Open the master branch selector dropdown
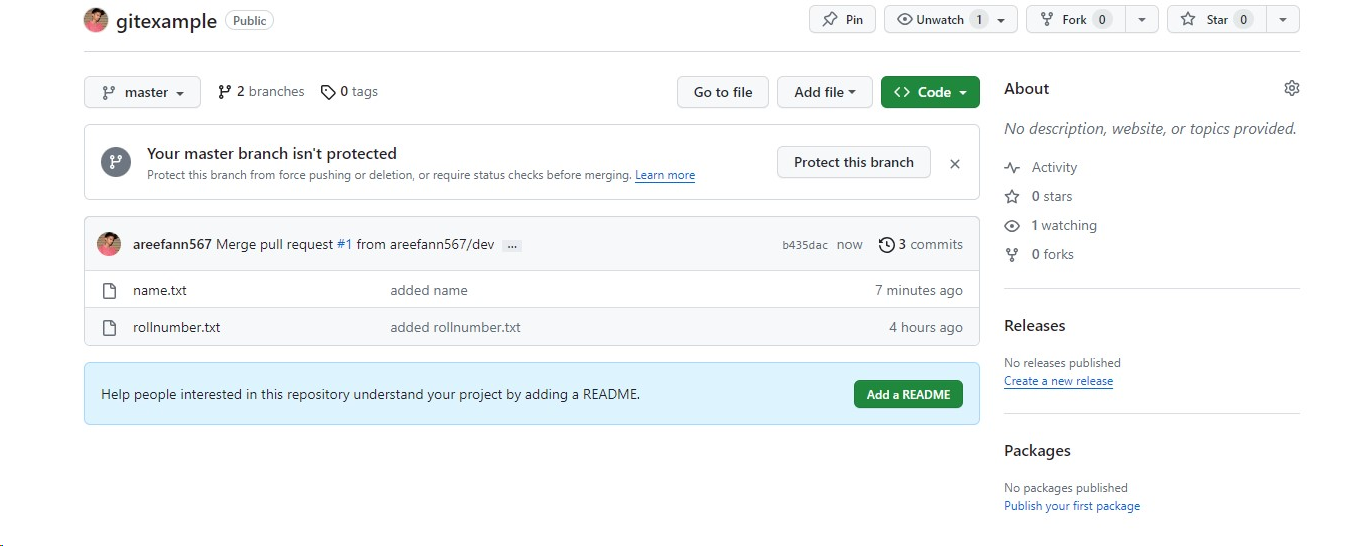This screenshot has height=546, width=1353. (x=142, y=92)
